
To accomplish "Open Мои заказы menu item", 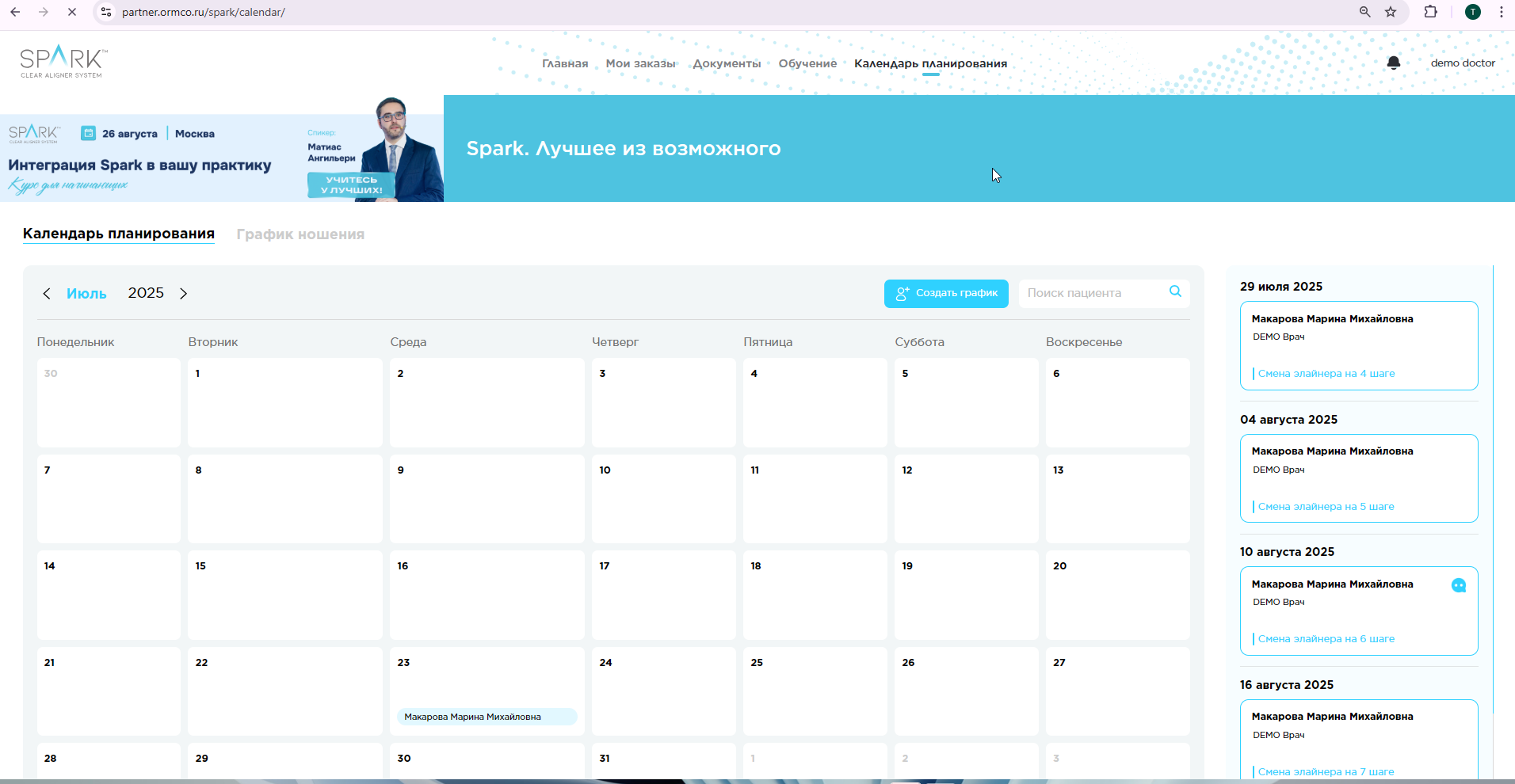I will coord(640,63).
